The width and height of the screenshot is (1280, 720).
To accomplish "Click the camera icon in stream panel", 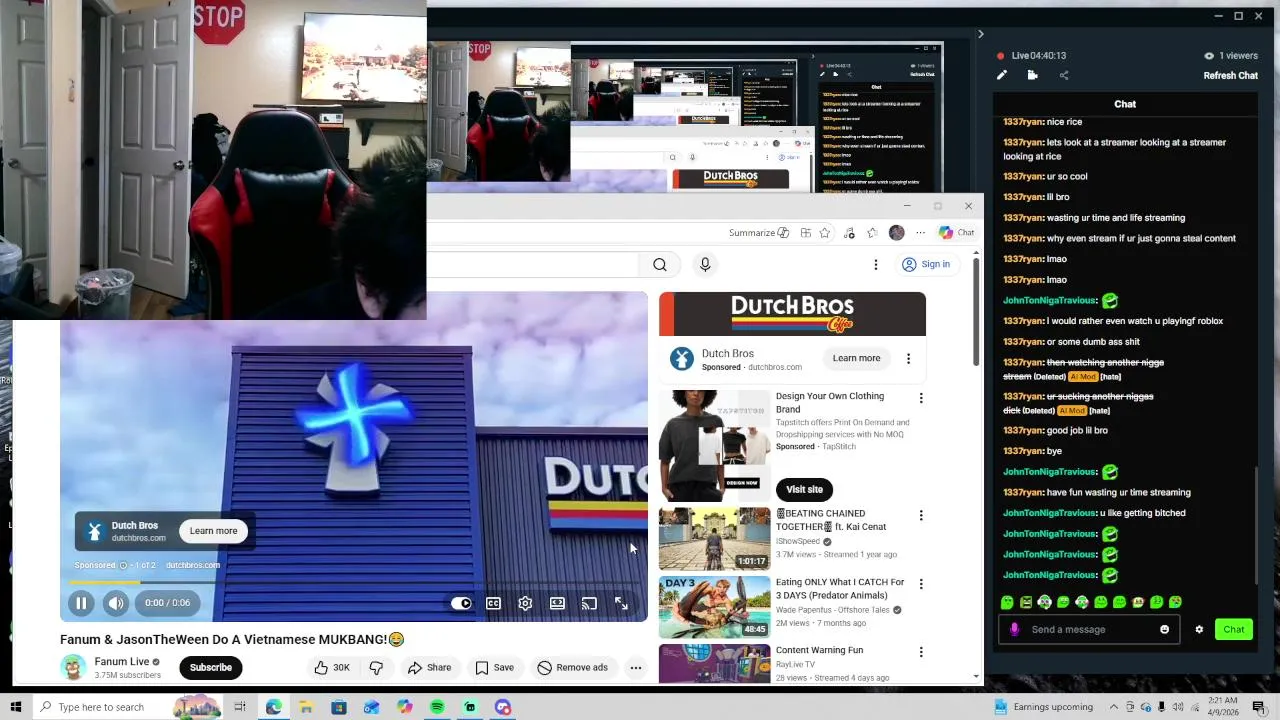I will pos(1032,75).
